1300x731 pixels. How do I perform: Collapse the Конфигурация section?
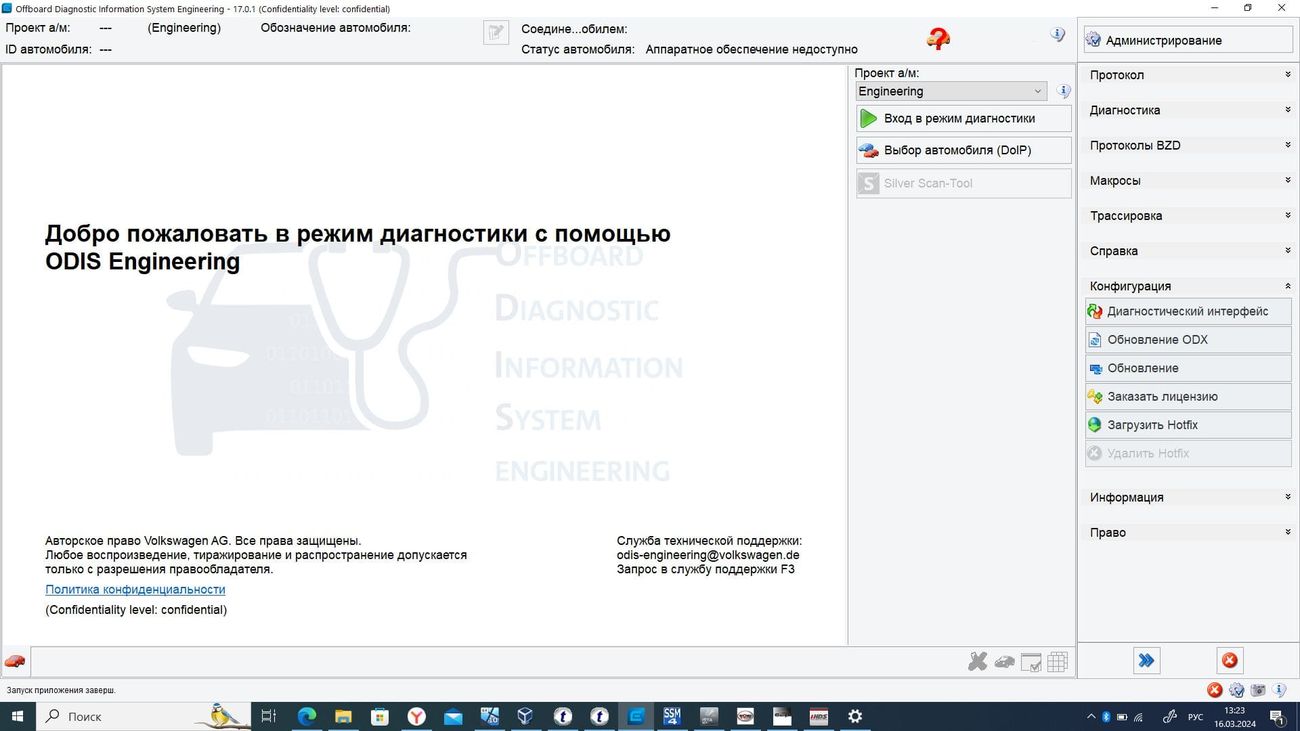1188,286
